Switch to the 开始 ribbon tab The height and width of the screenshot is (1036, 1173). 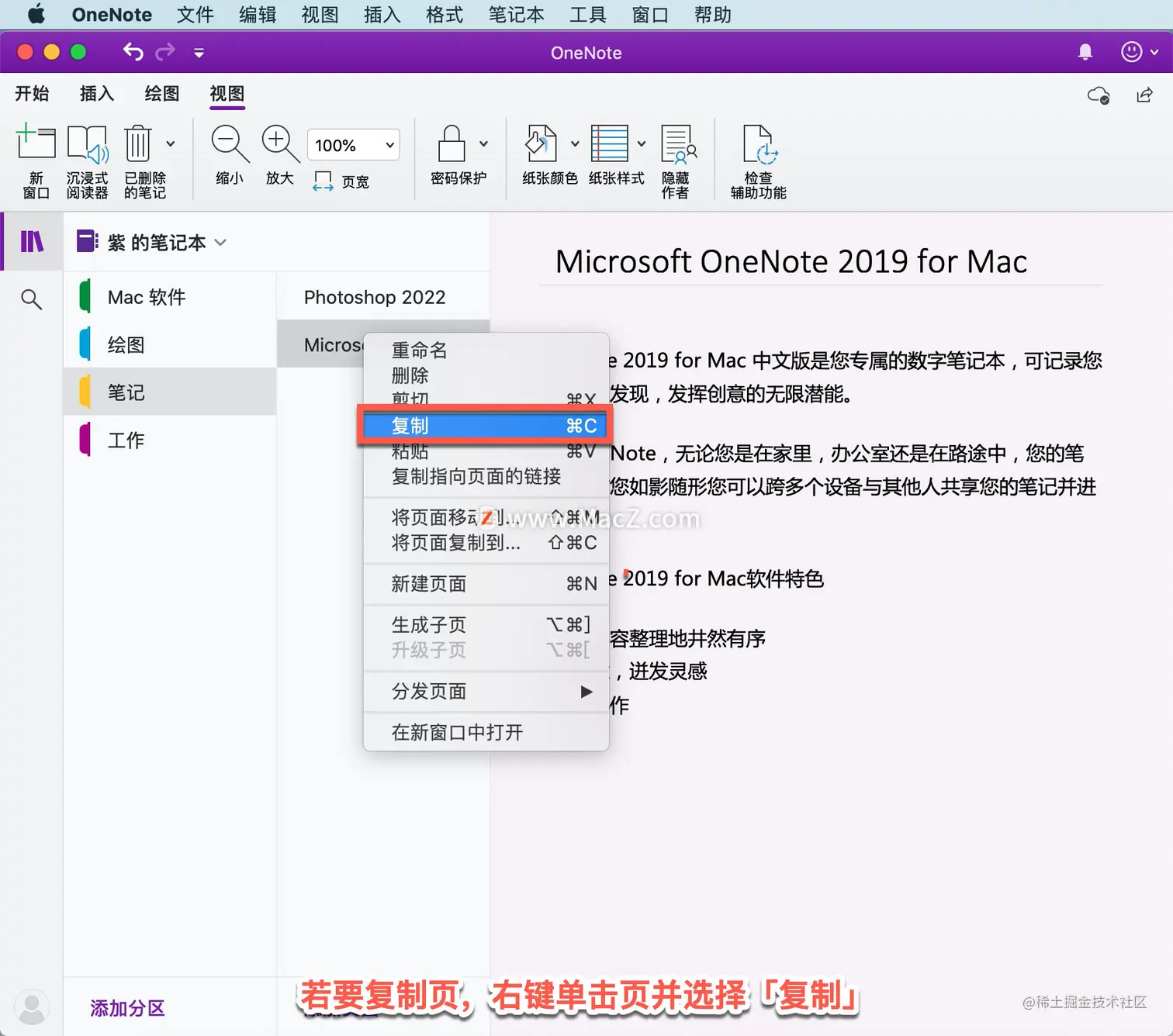click(32, 94)
